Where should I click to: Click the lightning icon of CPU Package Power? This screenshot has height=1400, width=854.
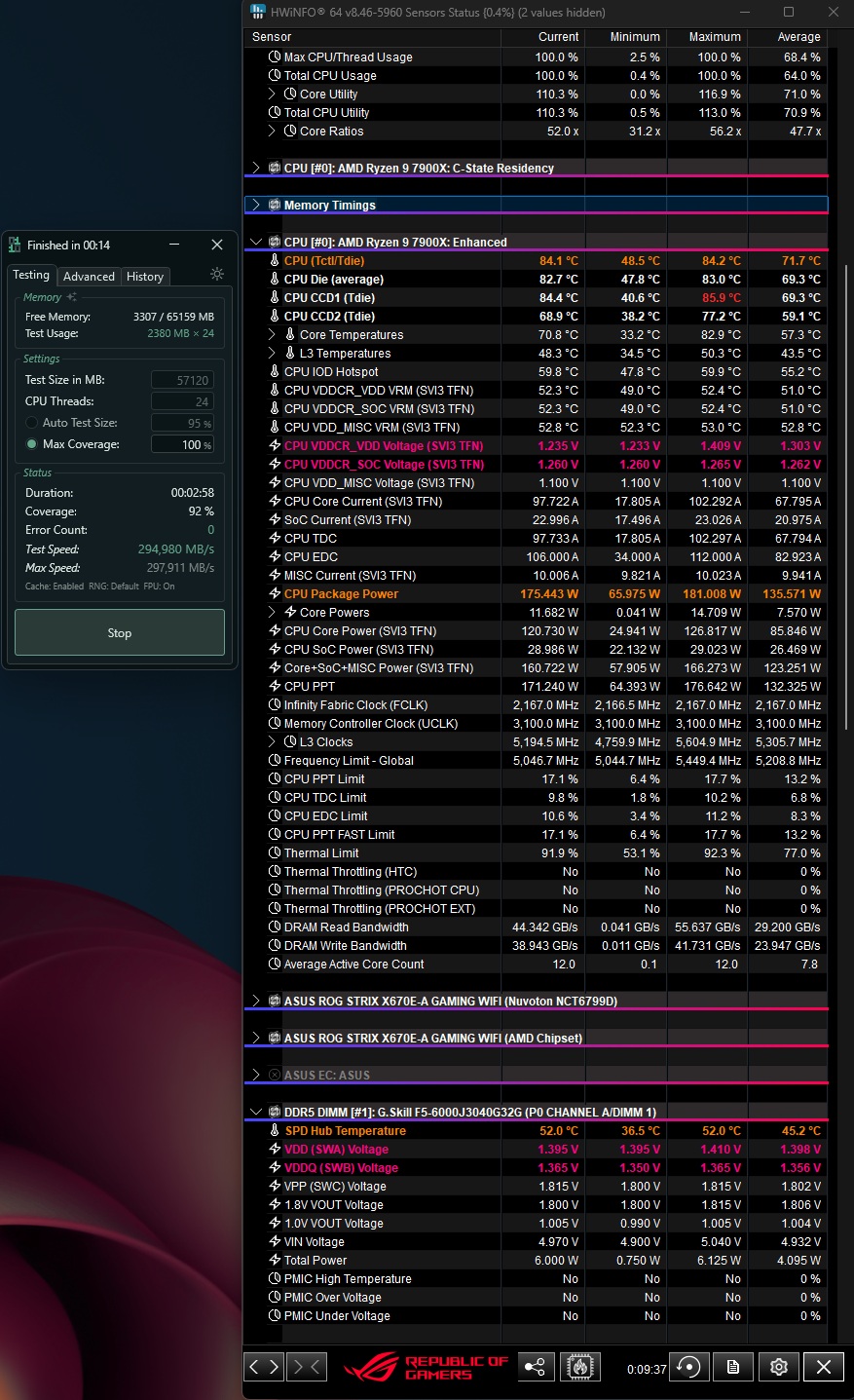[x=275, y=594]
